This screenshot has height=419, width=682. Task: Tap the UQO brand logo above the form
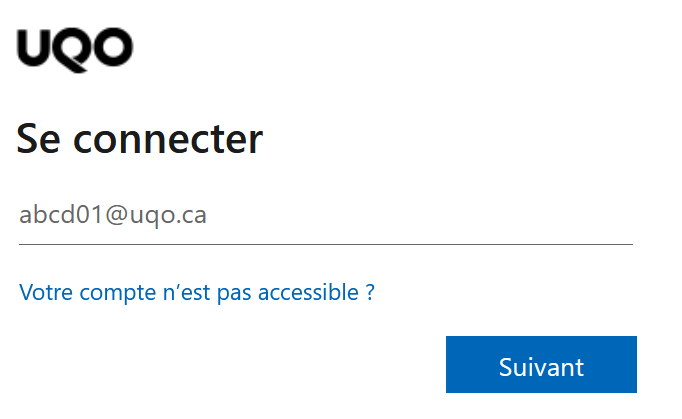click(x=75, y=47)
